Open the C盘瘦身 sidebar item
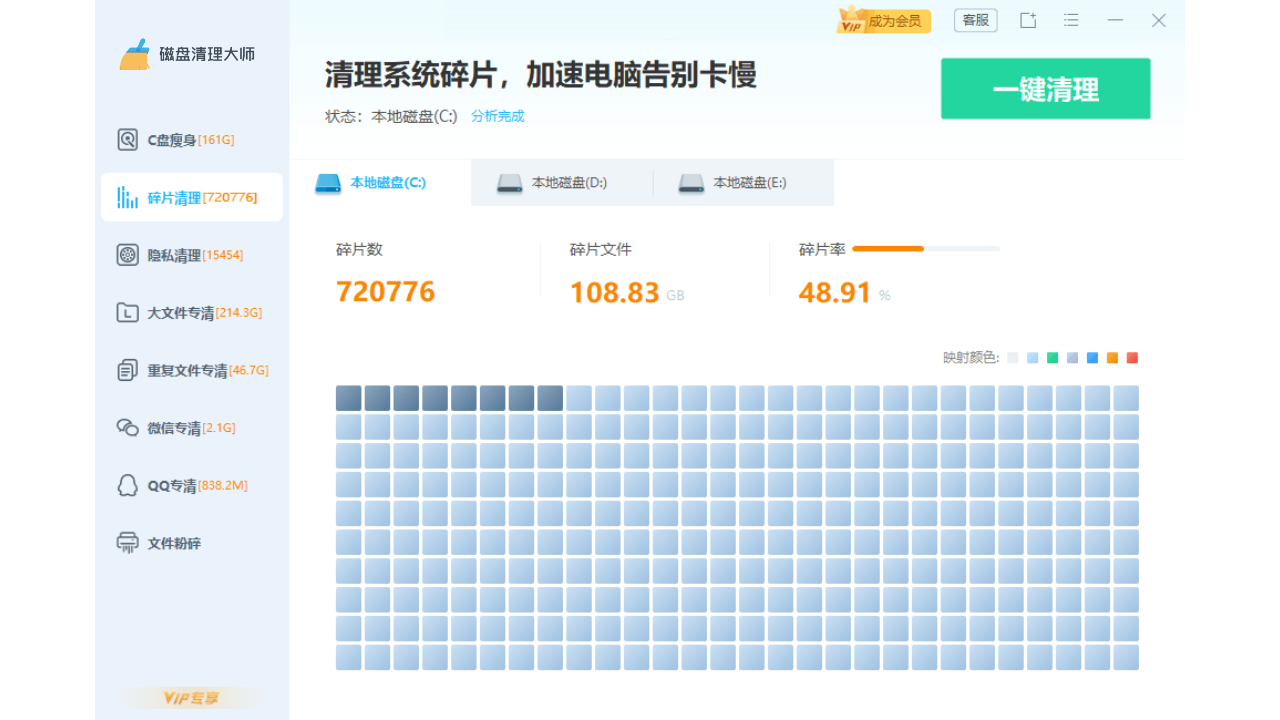Screen dimensions: 1280x720 [x=191, y=140]
